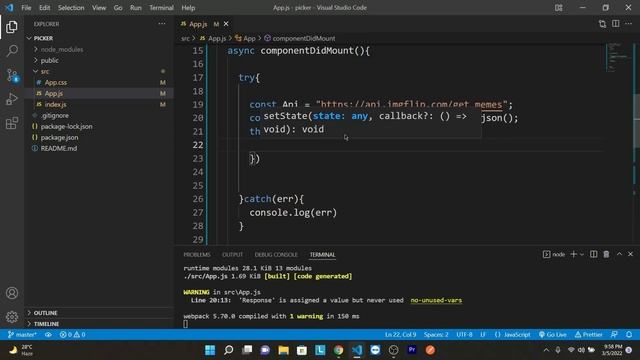Viewport: 640px width, 360px height.
Task: Switch to the Problems panel tab
Action: click(x=197, y=255)
